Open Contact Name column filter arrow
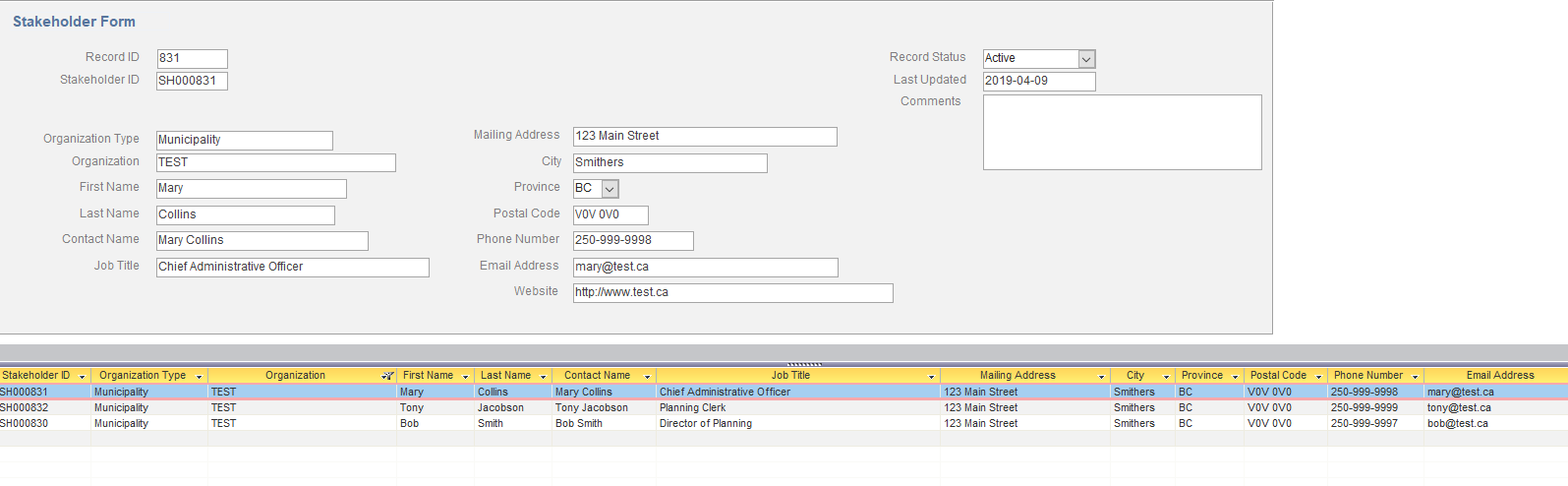 (647, 376)
